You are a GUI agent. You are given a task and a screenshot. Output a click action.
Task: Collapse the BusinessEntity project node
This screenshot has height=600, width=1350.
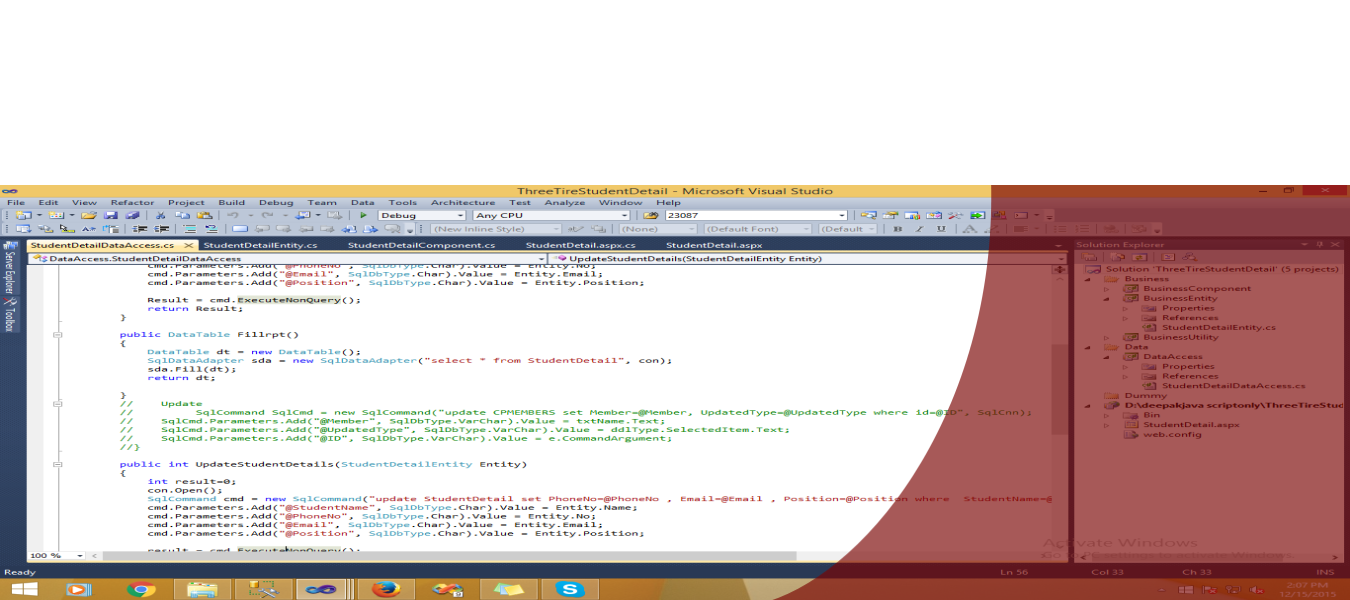1106,298
